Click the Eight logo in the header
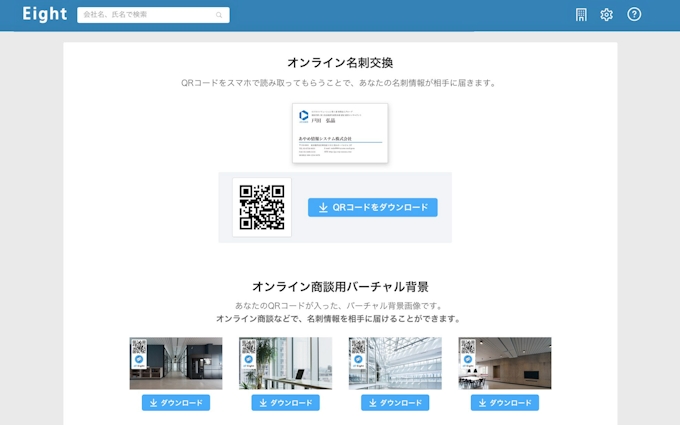 44,15
